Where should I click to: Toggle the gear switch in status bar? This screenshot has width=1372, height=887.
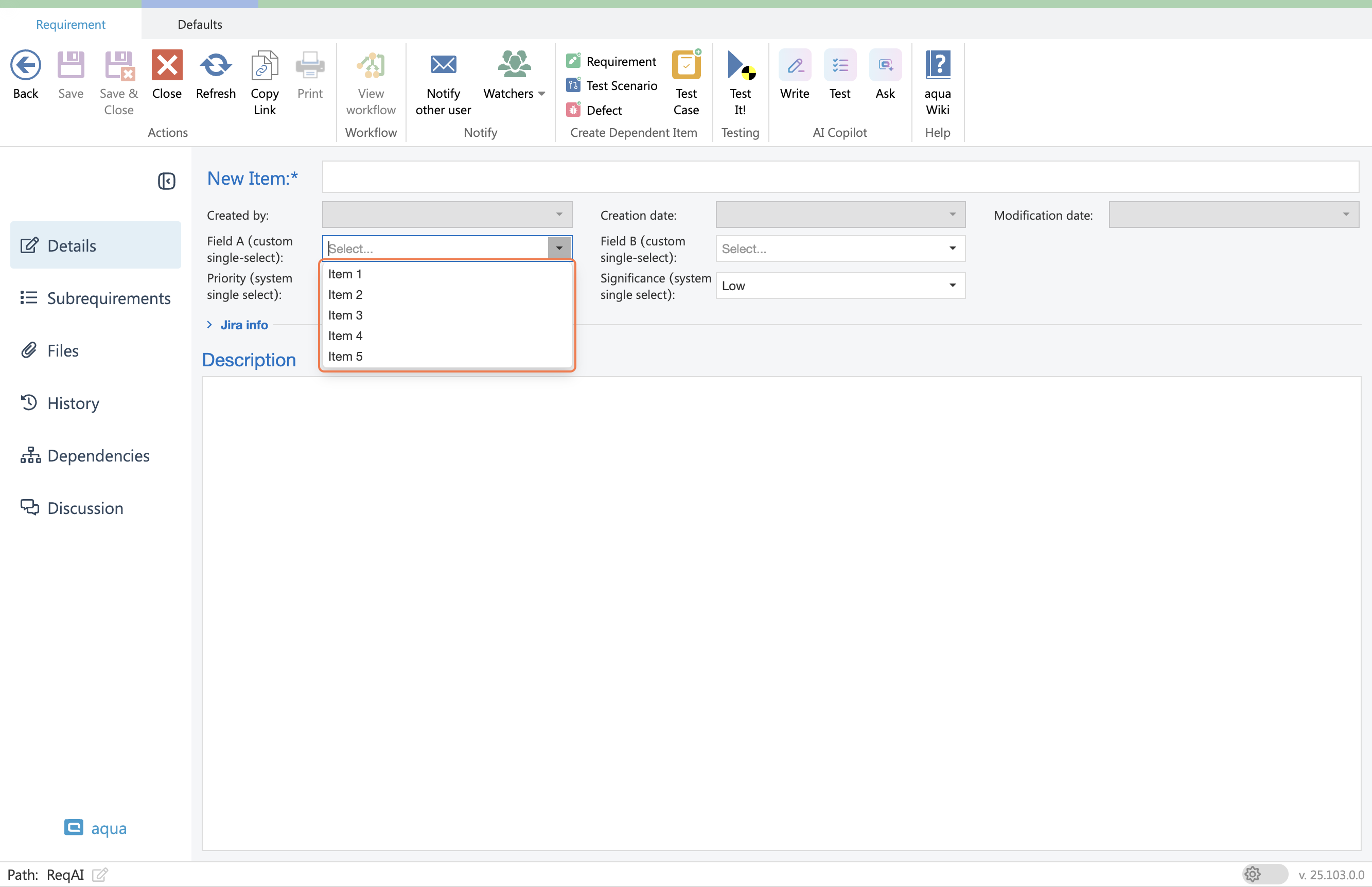[x=1264, y=874]
